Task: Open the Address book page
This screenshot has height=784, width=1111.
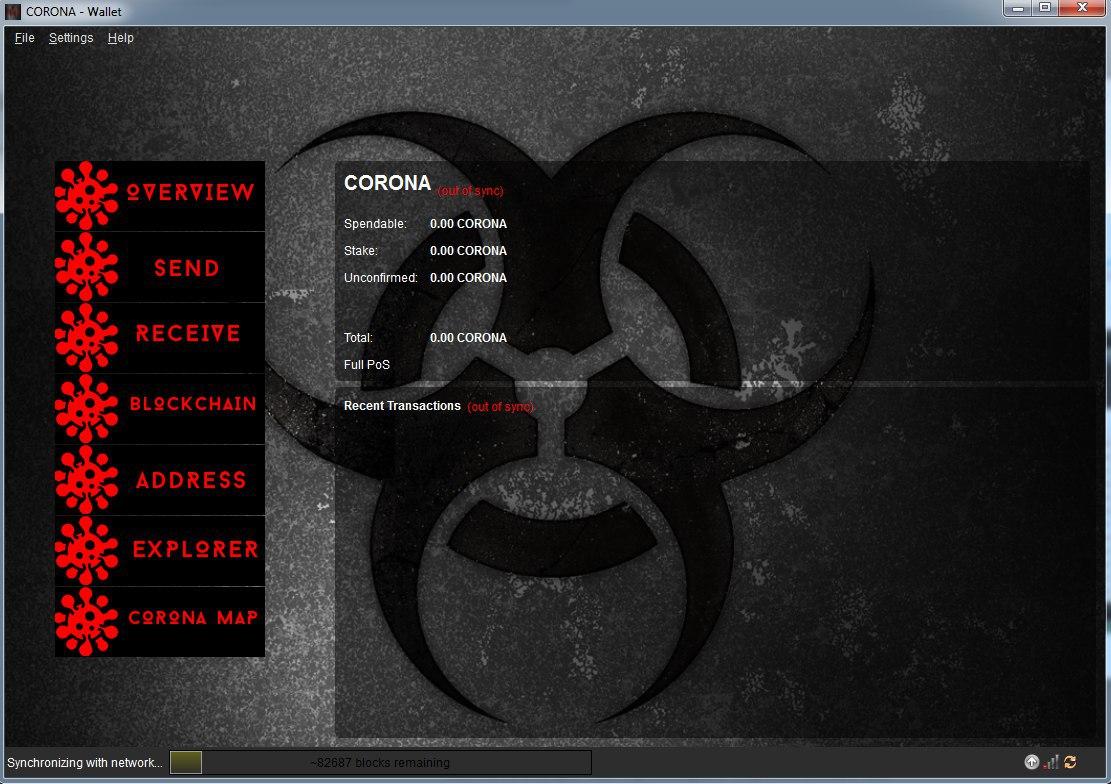Action: [x=160, y=480]
